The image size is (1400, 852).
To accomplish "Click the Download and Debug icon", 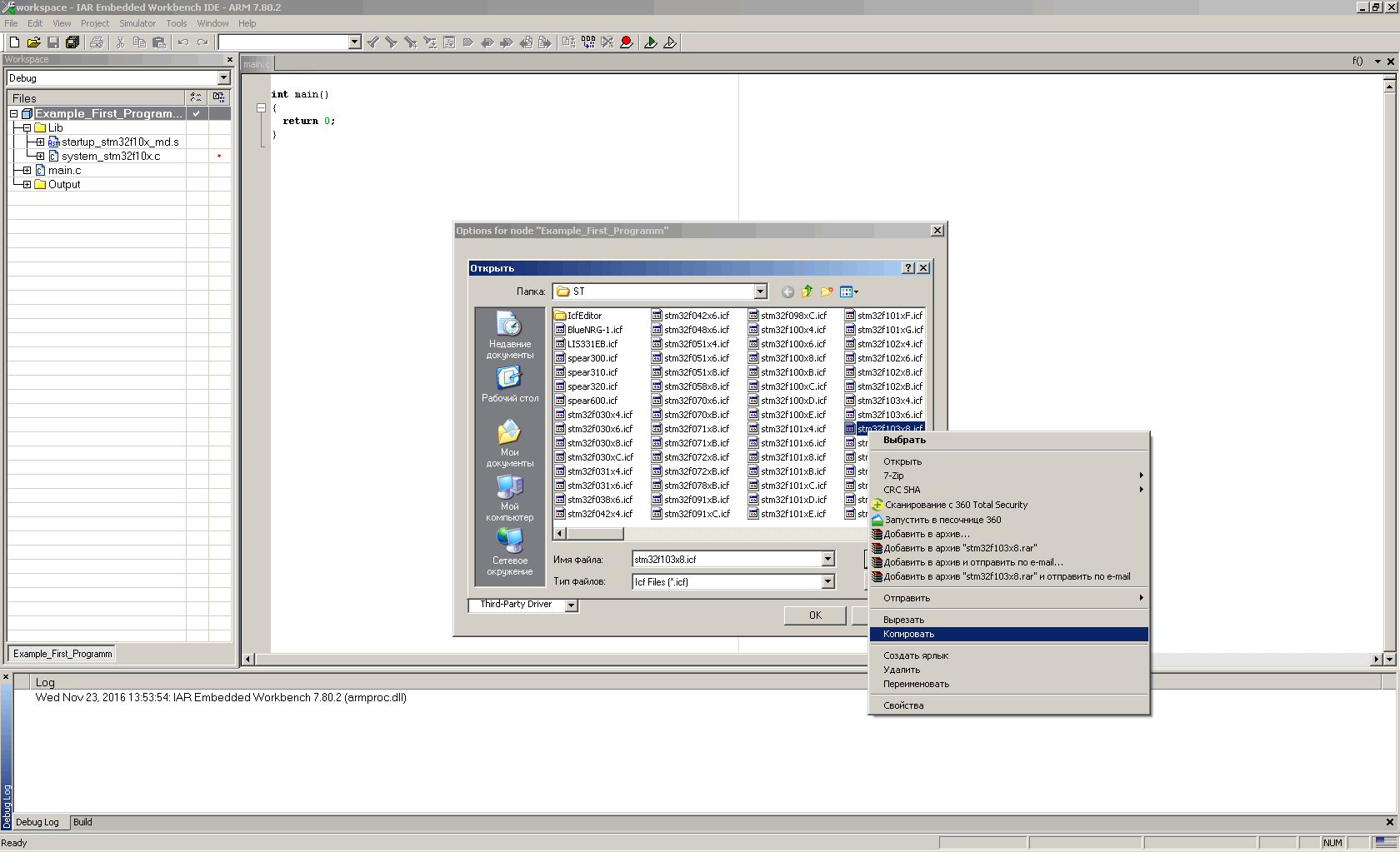I will [650, 42].
